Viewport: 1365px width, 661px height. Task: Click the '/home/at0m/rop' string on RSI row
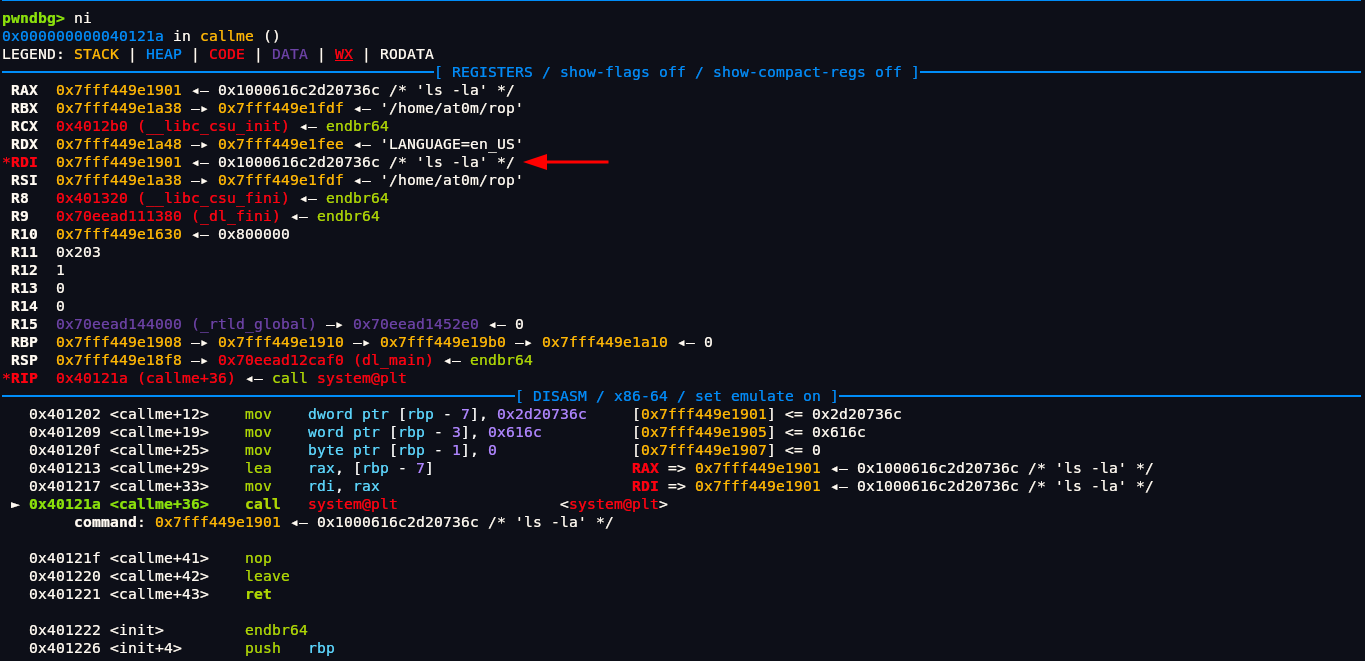pos(451,180)
